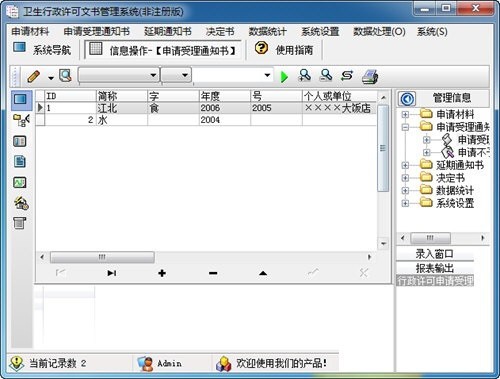Click the folder tree sidebar icon
This screenshot has width=500, height=379.
pos(21,120)
